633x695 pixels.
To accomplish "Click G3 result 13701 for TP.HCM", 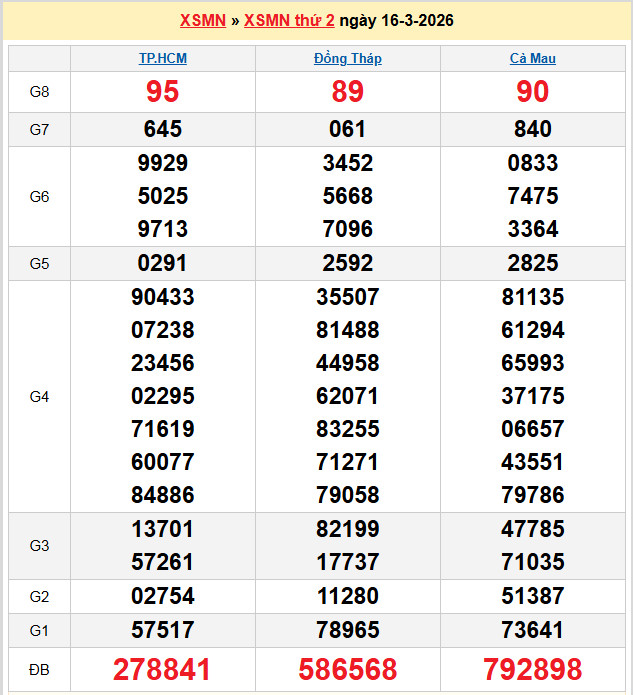I will [x=162, y=529].
